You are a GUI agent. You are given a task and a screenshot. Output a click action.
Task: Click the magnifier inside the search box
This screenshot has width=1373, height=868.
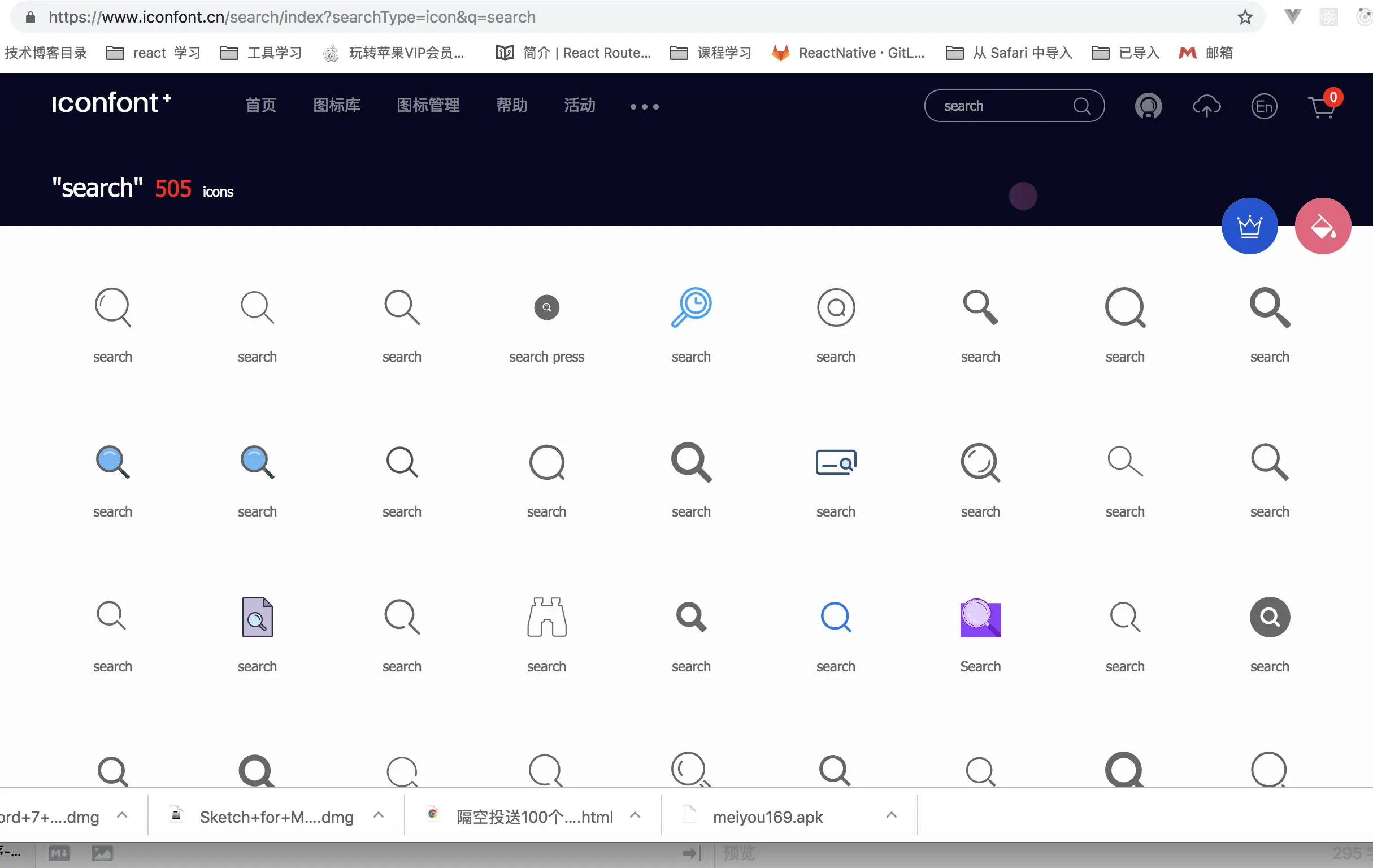[x=1081, y=106]
